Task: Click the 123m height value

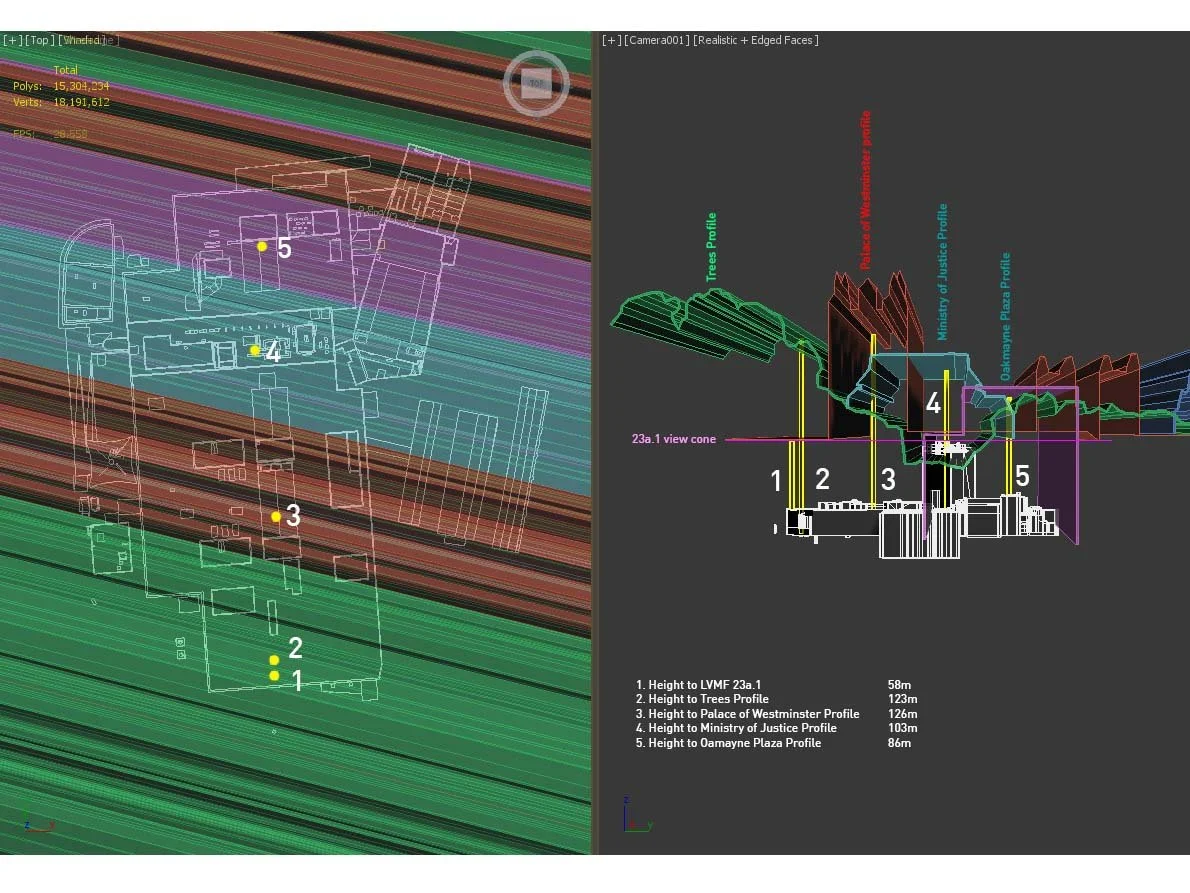Action: pyautogui.click(x=902, y=699)
